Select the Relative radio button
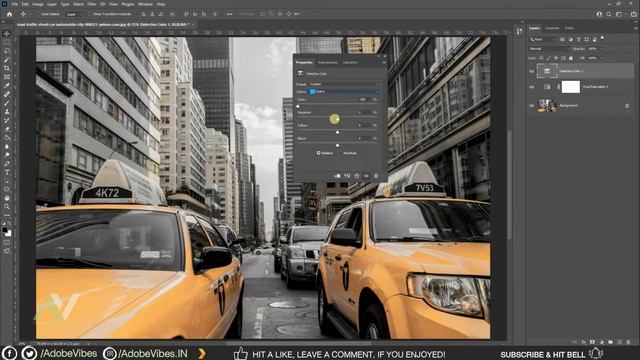This screenshot has height=360, width=640. [318, 153]
